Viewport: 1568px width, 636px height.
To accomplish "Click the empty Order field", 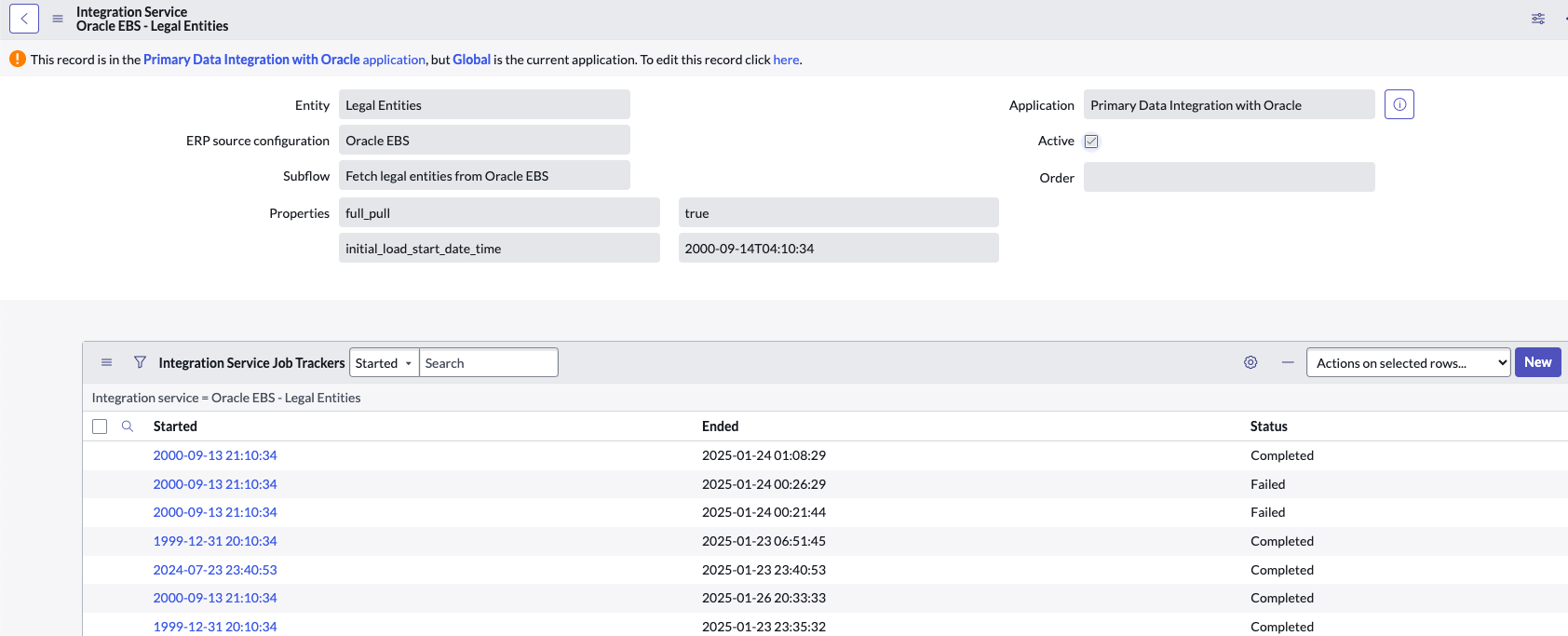I will pyautogui.click(x=1229, y=177).
